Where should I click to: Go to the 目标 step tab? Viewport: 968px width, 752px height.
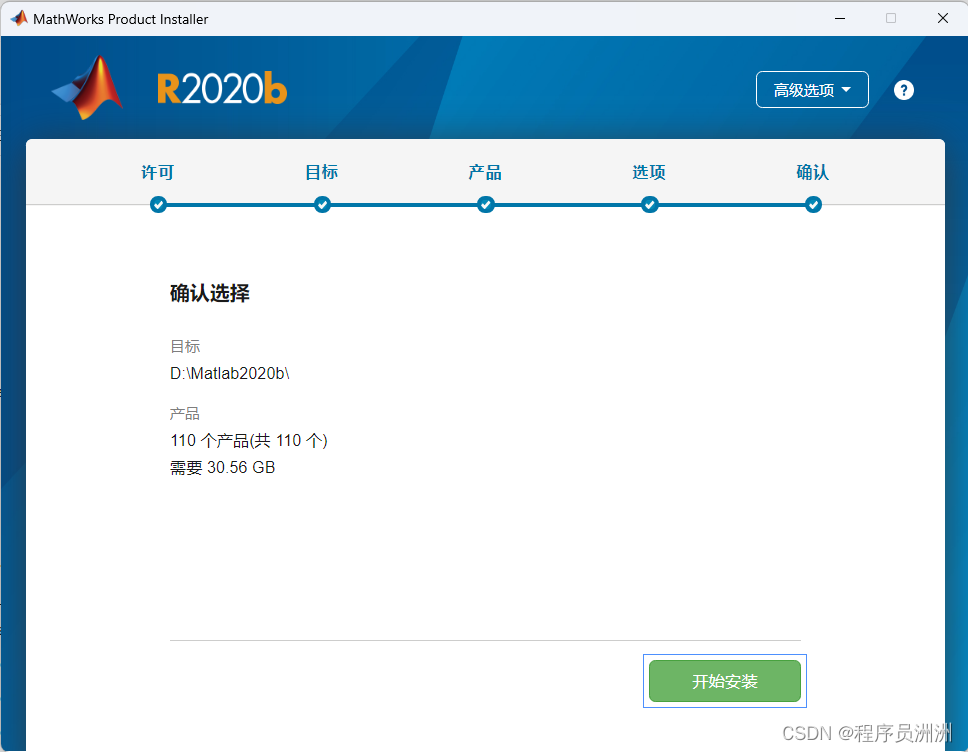[x=322, y=172]
